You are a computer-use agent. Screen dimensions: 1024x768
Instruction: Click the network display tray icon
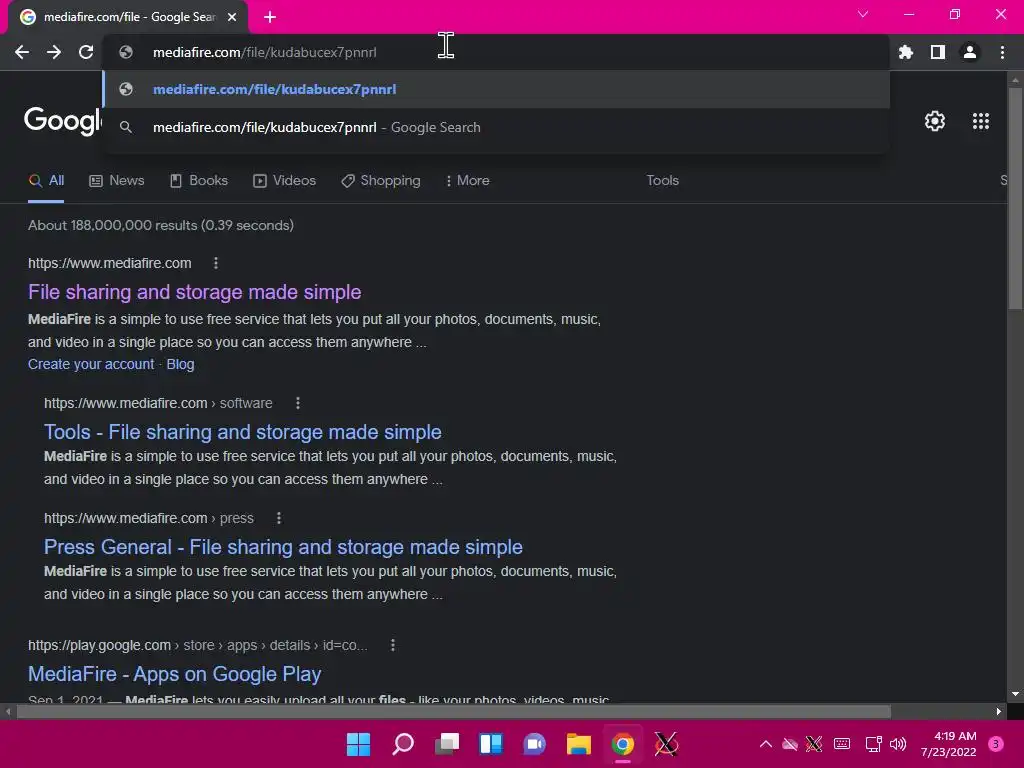(x=873, y=744)
